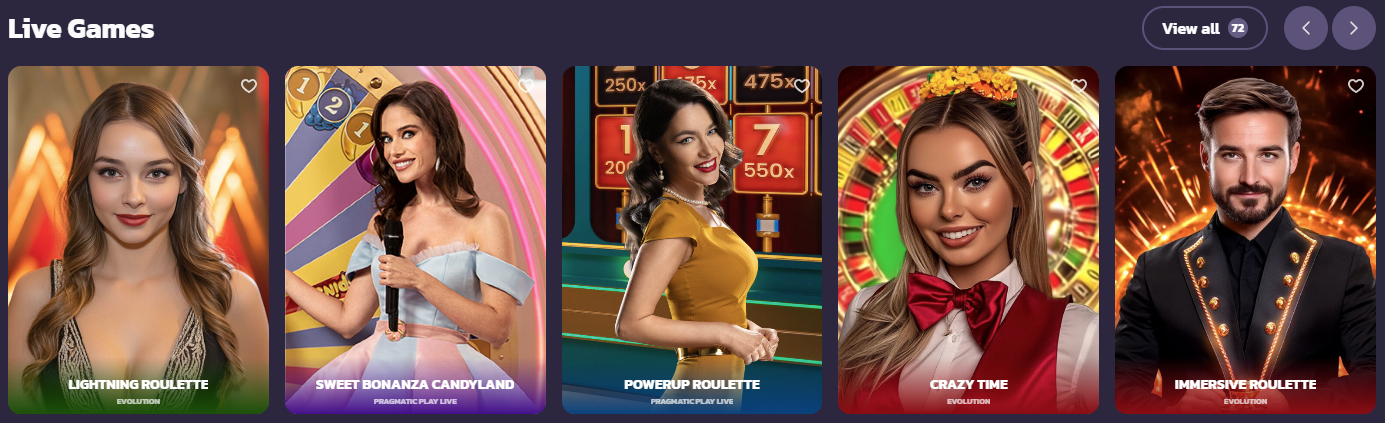Click the Pragmatic Play Live label under Candyland
The height and width of the screenshot is (423, 1385).
[x=415, y=401]
